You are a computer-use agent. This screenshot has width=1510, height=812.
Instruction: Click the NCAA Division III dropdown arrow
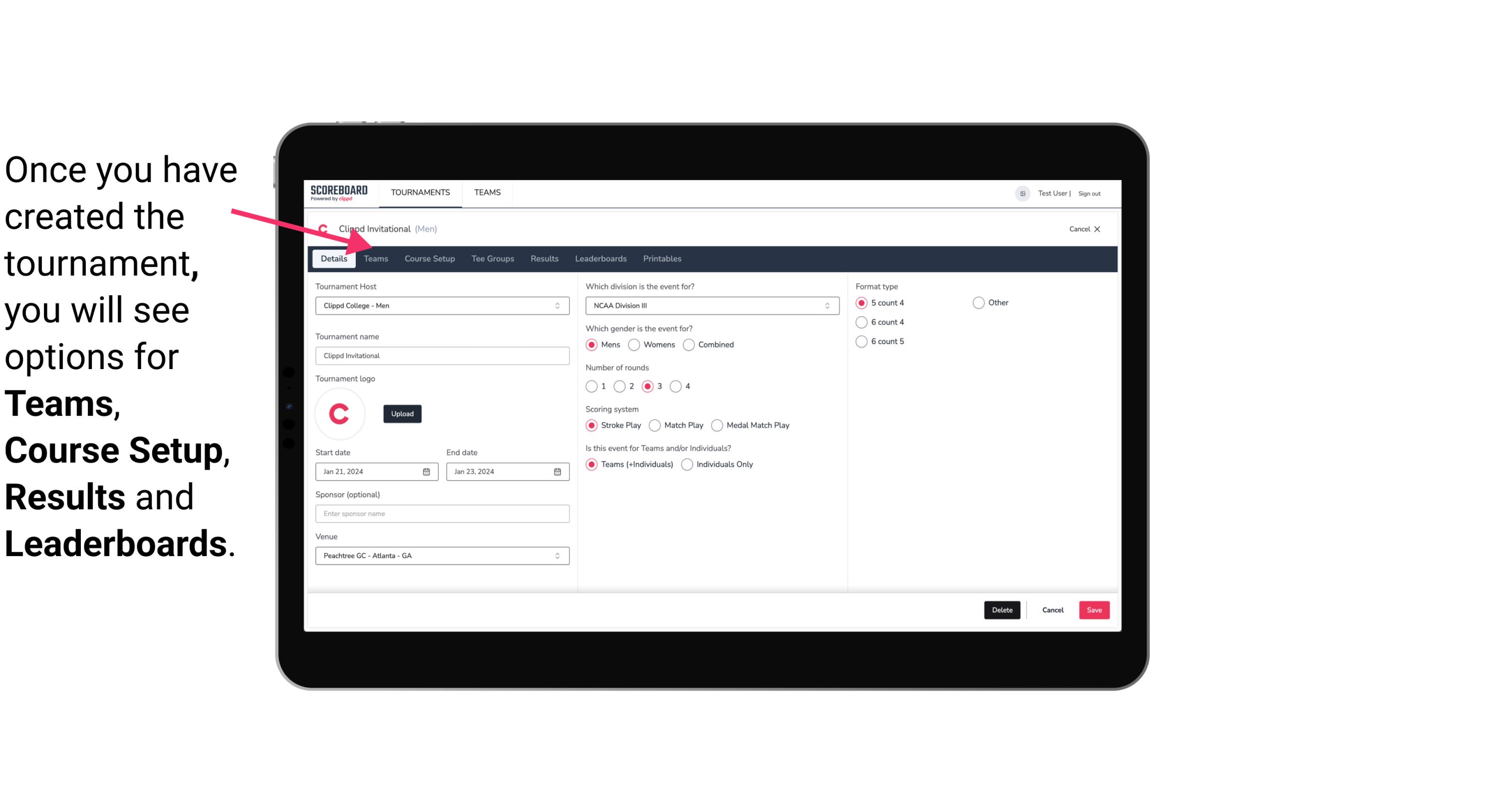[825, 305]
